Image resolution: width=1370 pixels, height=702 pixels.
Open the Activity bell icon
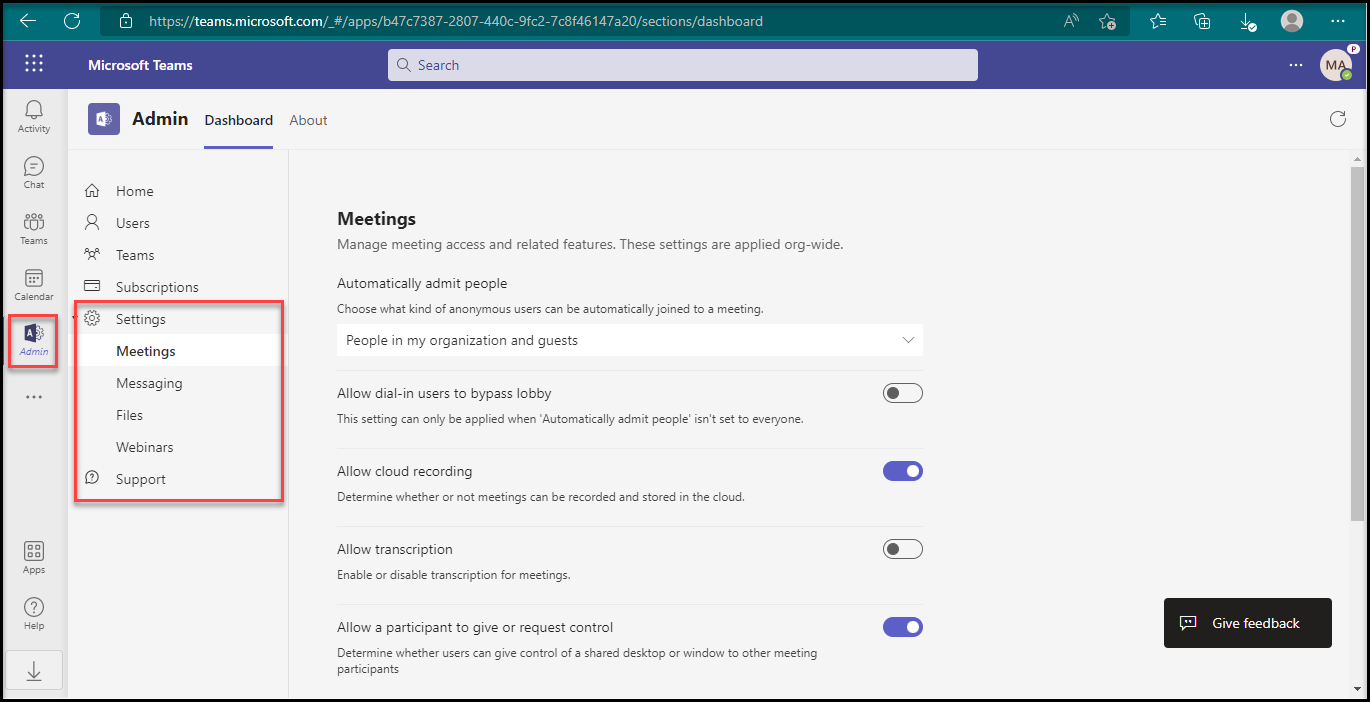[34, 116]
